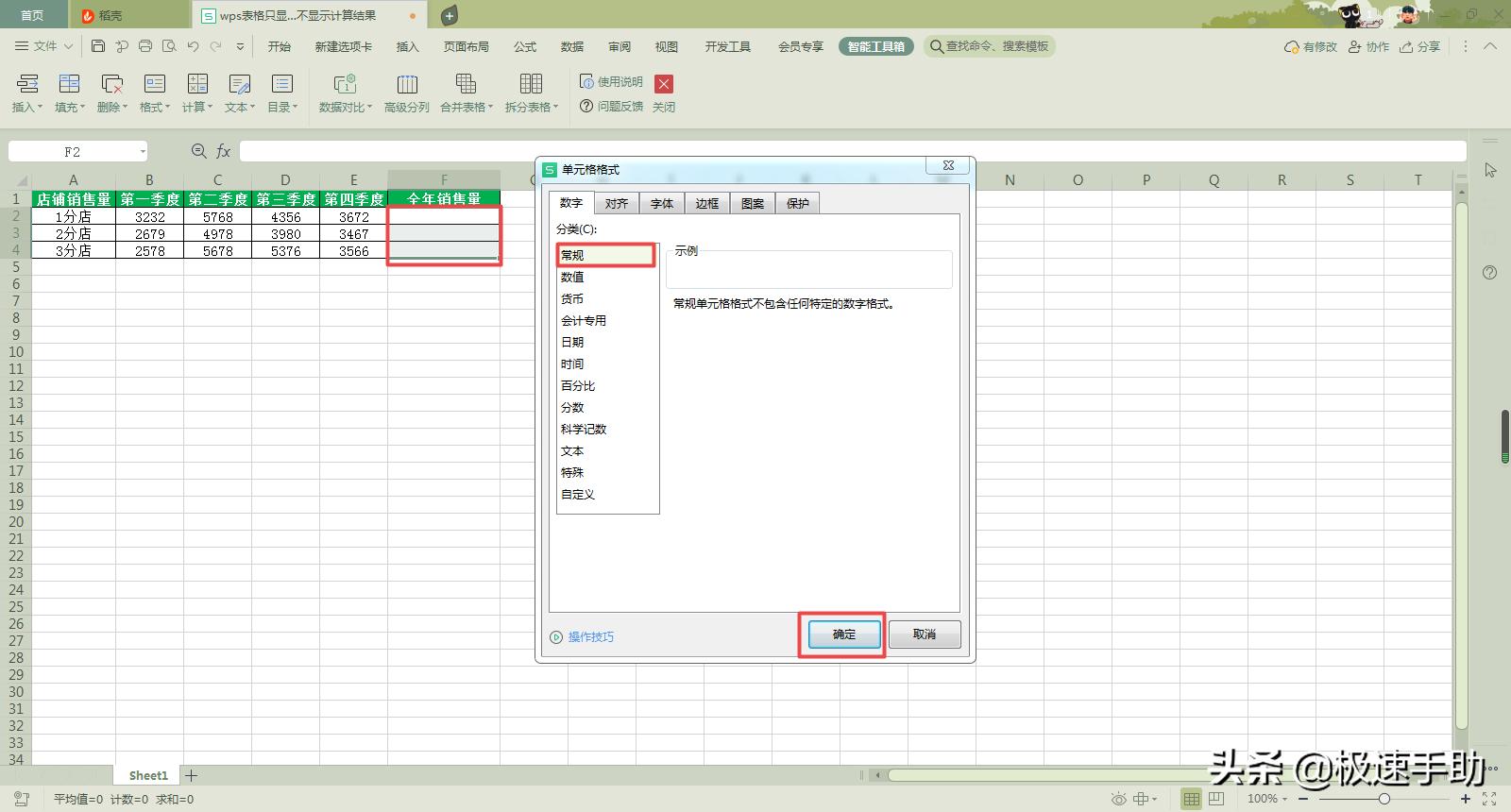Switch to the 边框 tab in dialog
The width and height of the screenshot is (1511, 812).
point(707,203)
